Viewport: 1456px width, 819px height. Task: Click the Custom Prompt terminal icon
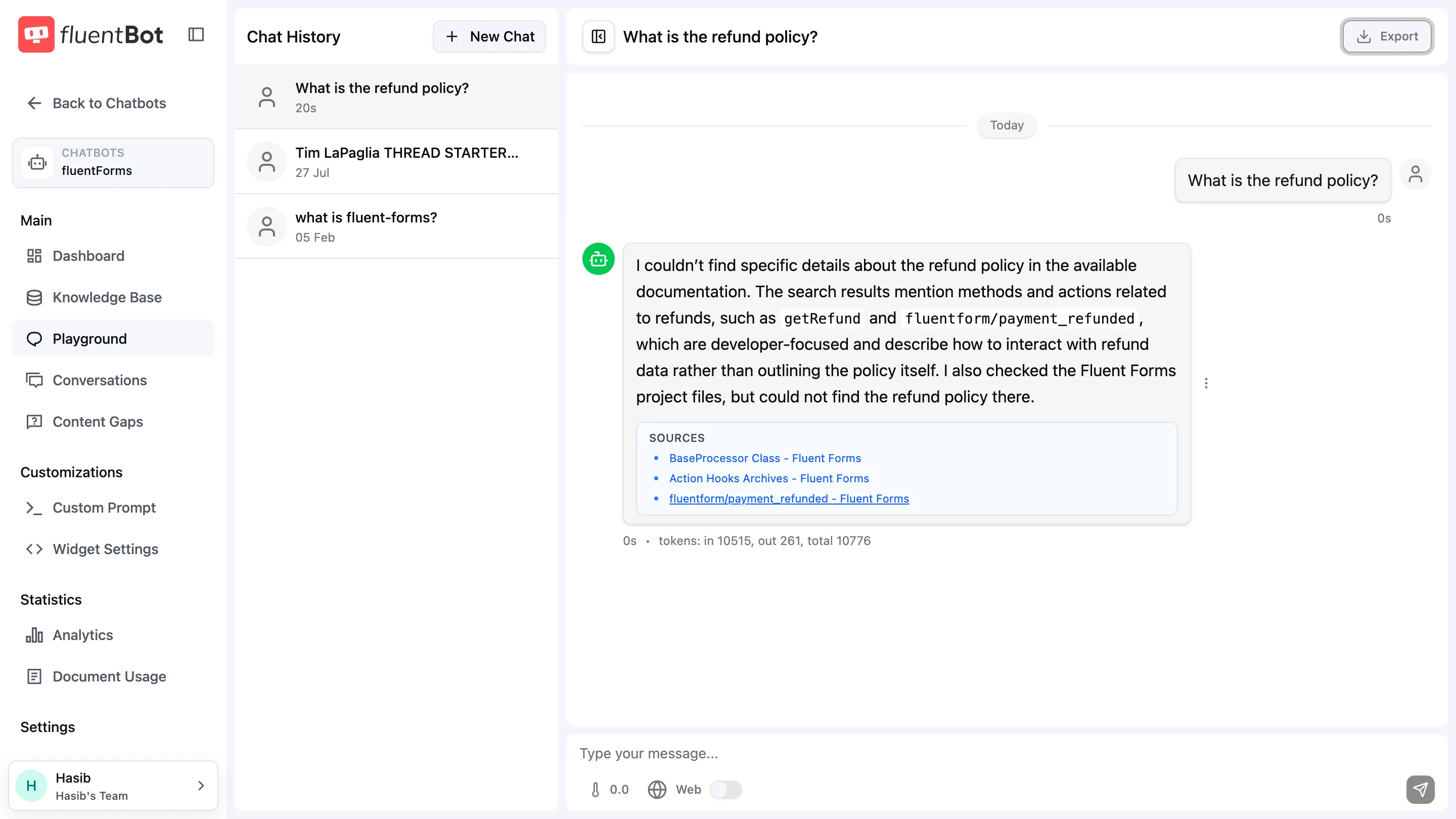34,508
